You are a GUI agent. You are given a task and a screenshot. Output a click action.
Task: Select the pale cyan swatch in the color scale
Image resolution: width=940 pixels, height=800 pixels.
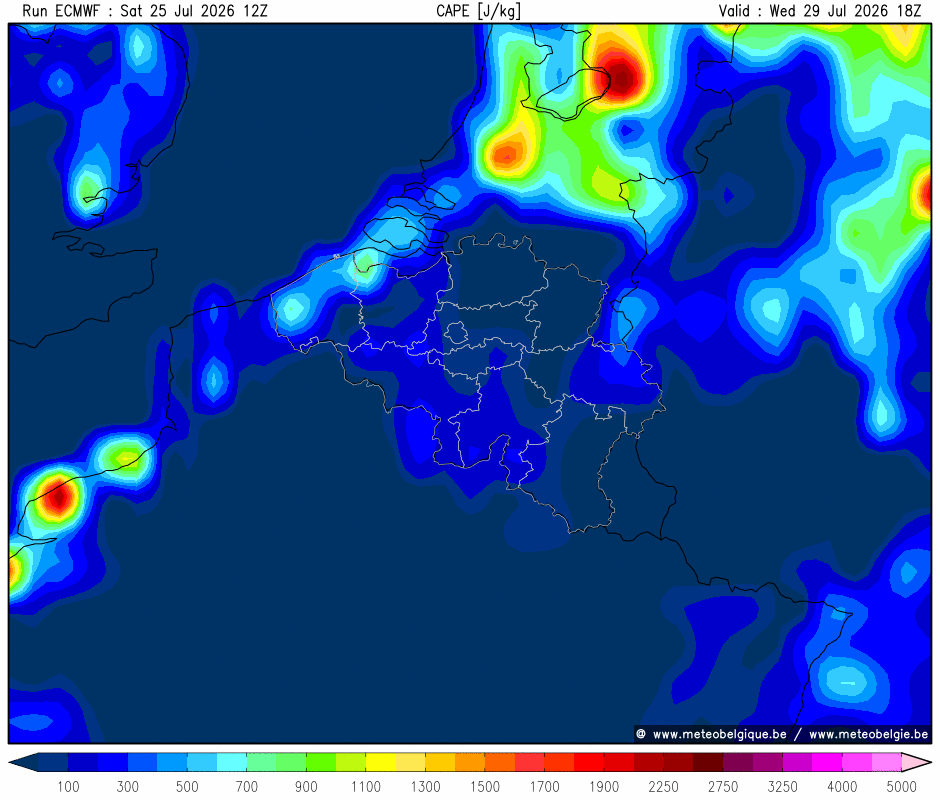click(x=232, y=762)
